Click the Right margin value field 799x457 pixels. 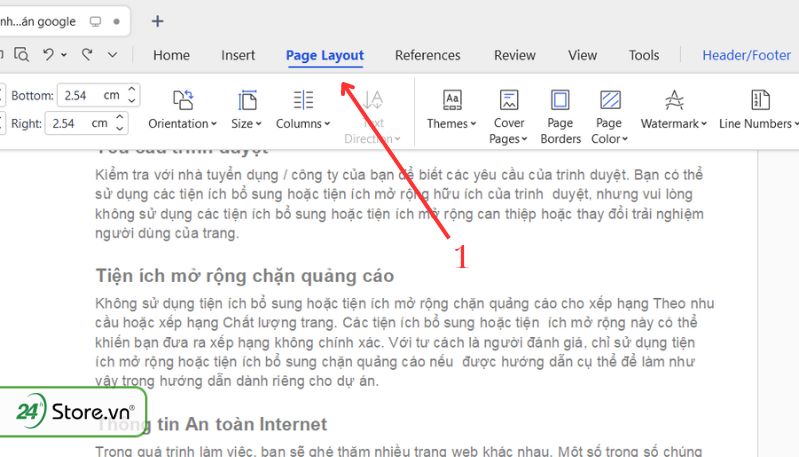[79, 123]
